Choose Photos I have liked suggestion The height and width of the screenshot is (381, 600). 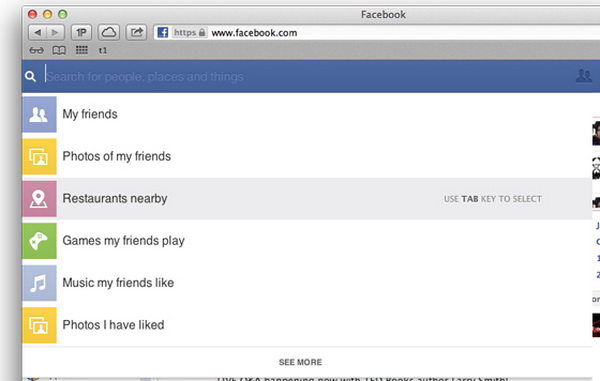(307, 325)
